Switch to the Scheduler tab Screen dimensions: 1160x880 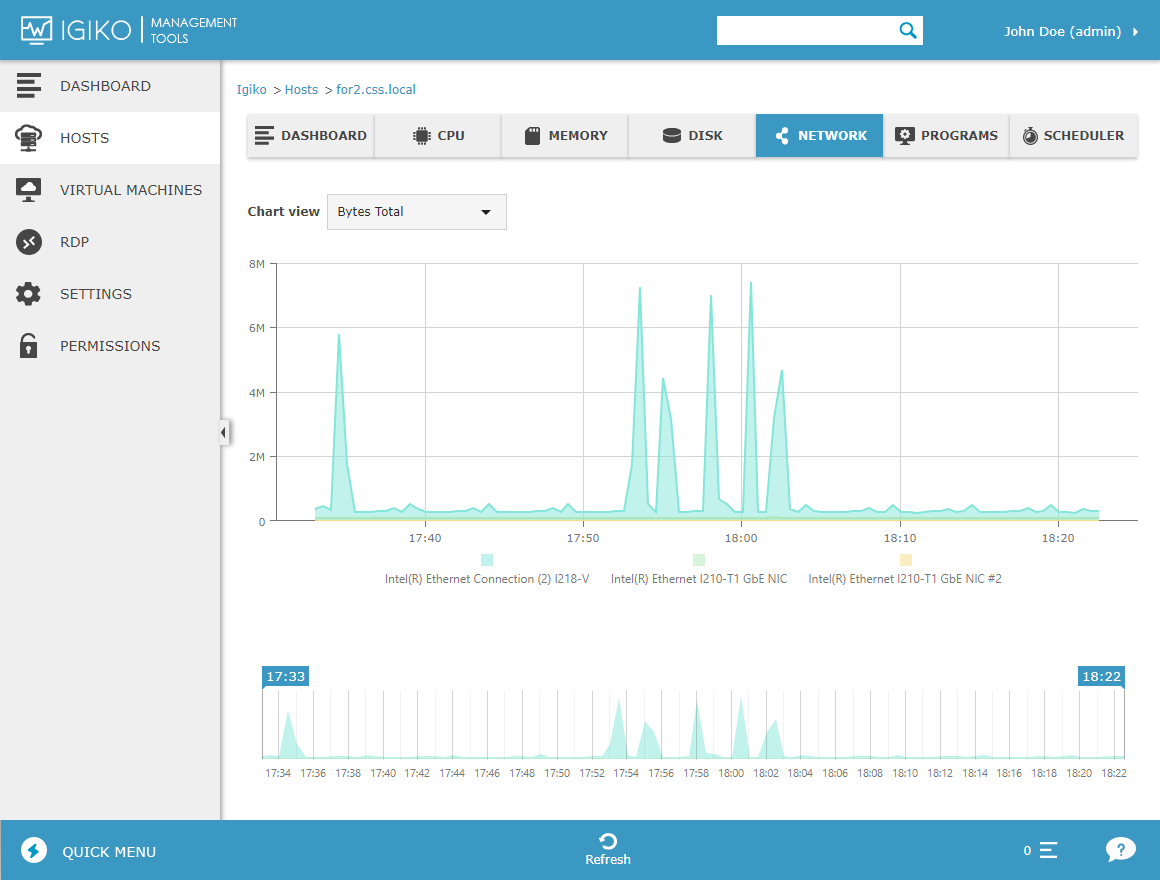pos(1073,135)
